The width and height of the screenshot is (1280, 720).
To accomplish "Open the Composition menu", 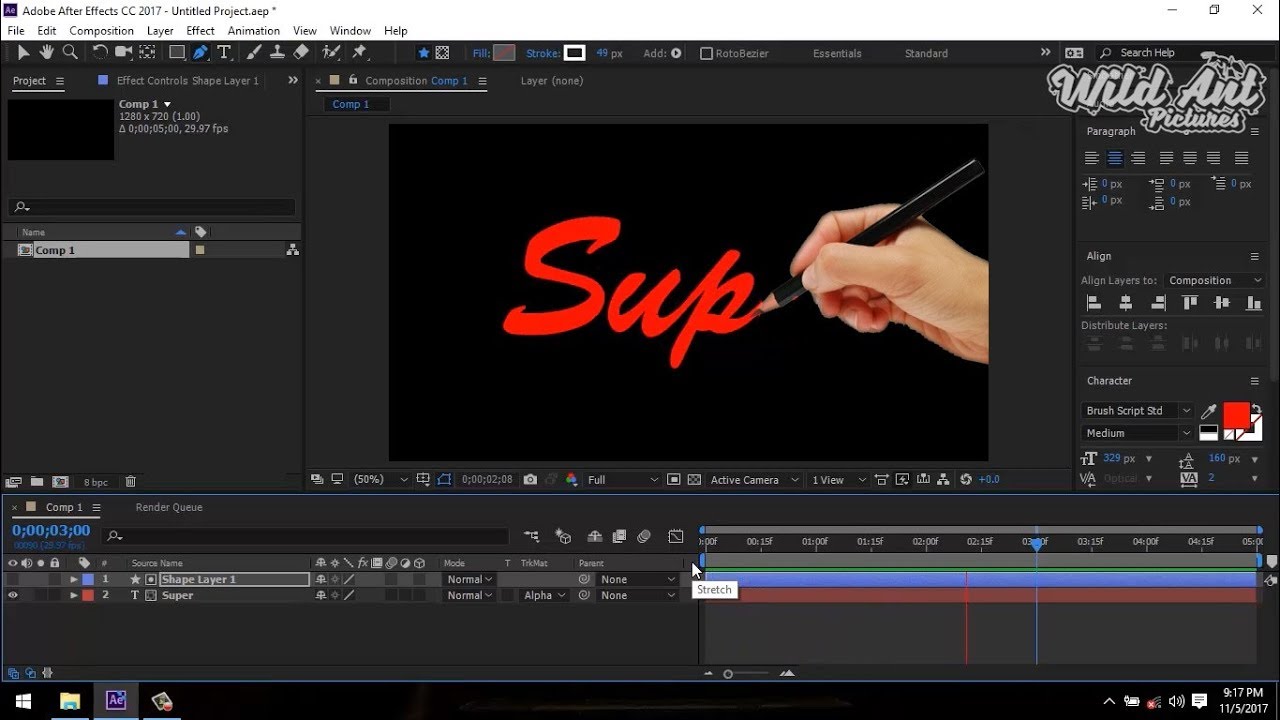I will coord(101,31).
